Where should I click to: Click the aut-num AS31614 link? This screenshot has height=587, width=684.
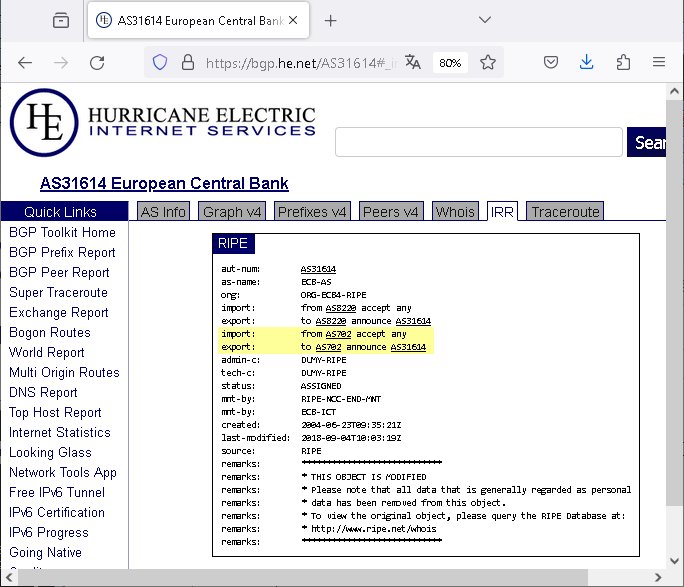[x=318, y=269]
